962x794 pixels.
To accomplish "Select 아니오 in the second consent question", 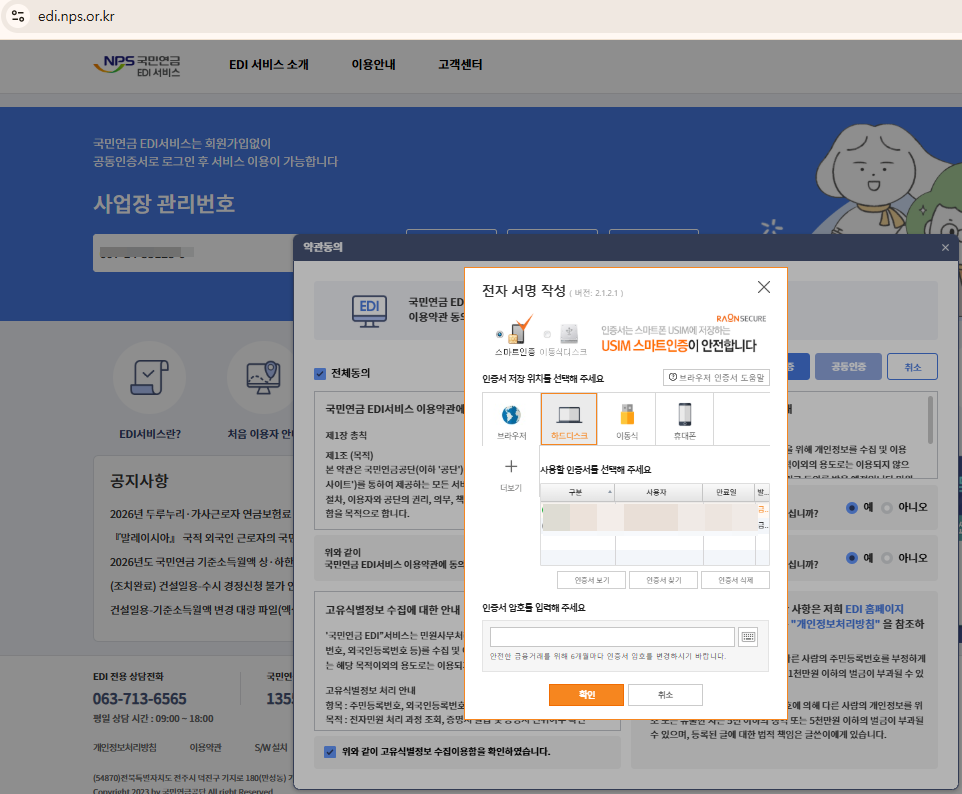I will pyautogui.click(x=887, y=558).
